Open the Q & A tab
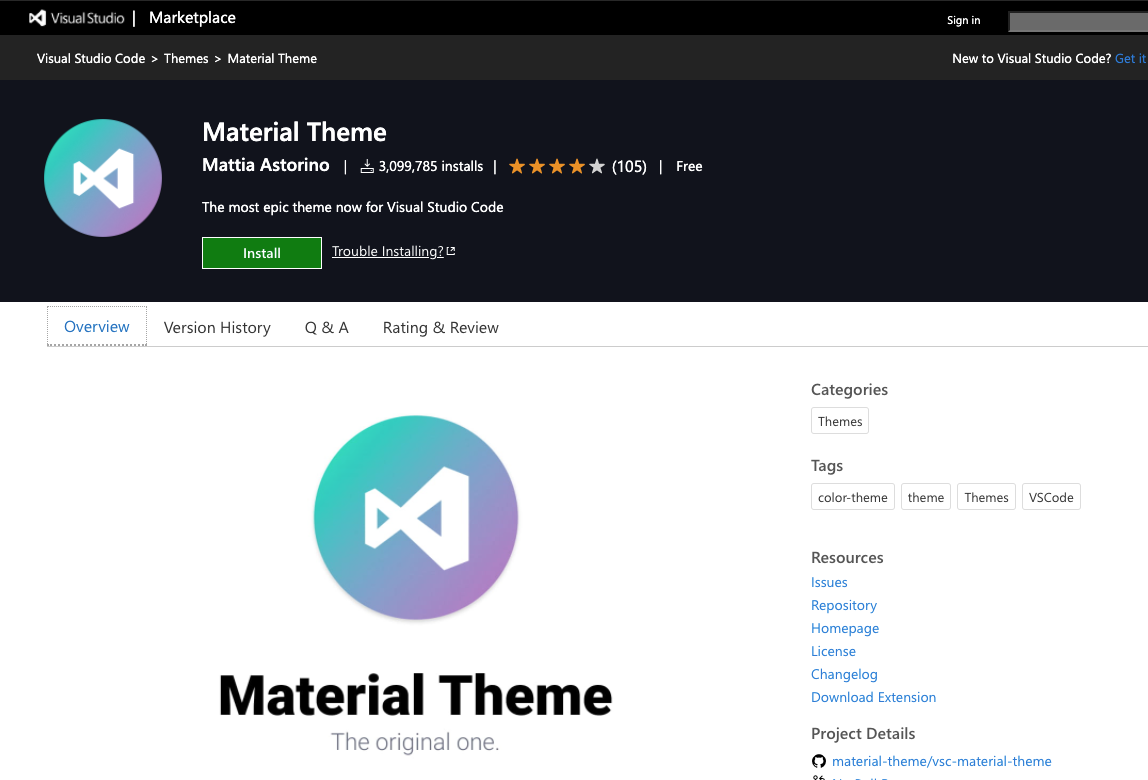1148x780 pixels. pyautogui.click(x=326, y=327)
